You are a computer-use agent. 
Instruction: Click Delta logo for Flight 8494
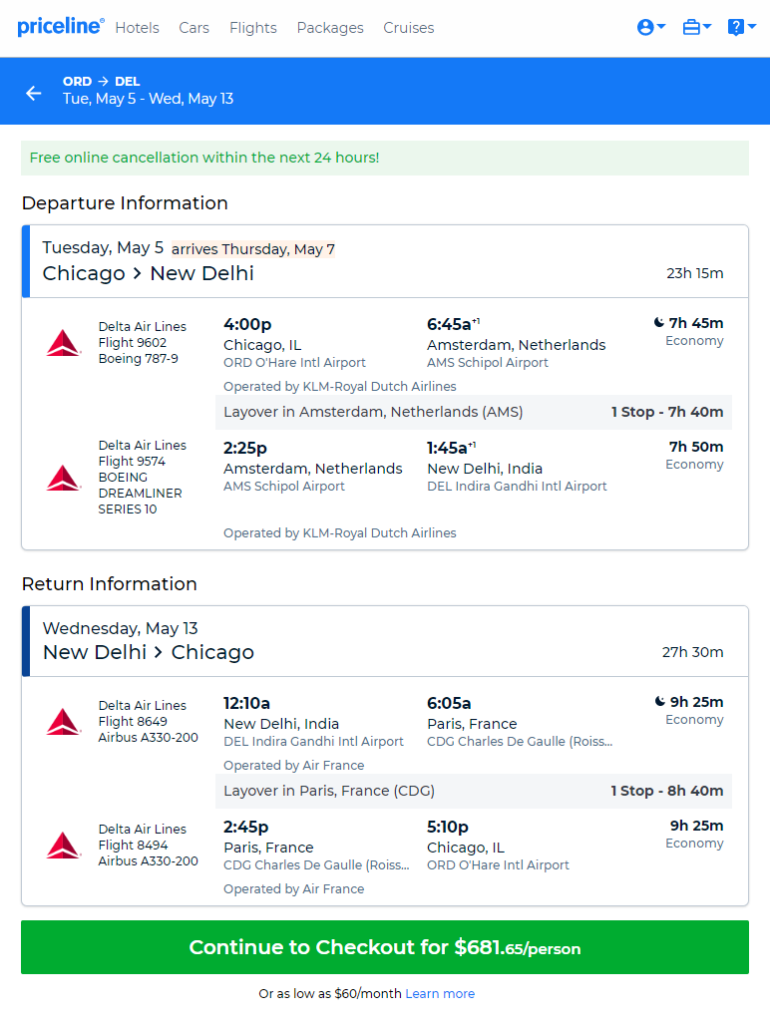63,845
